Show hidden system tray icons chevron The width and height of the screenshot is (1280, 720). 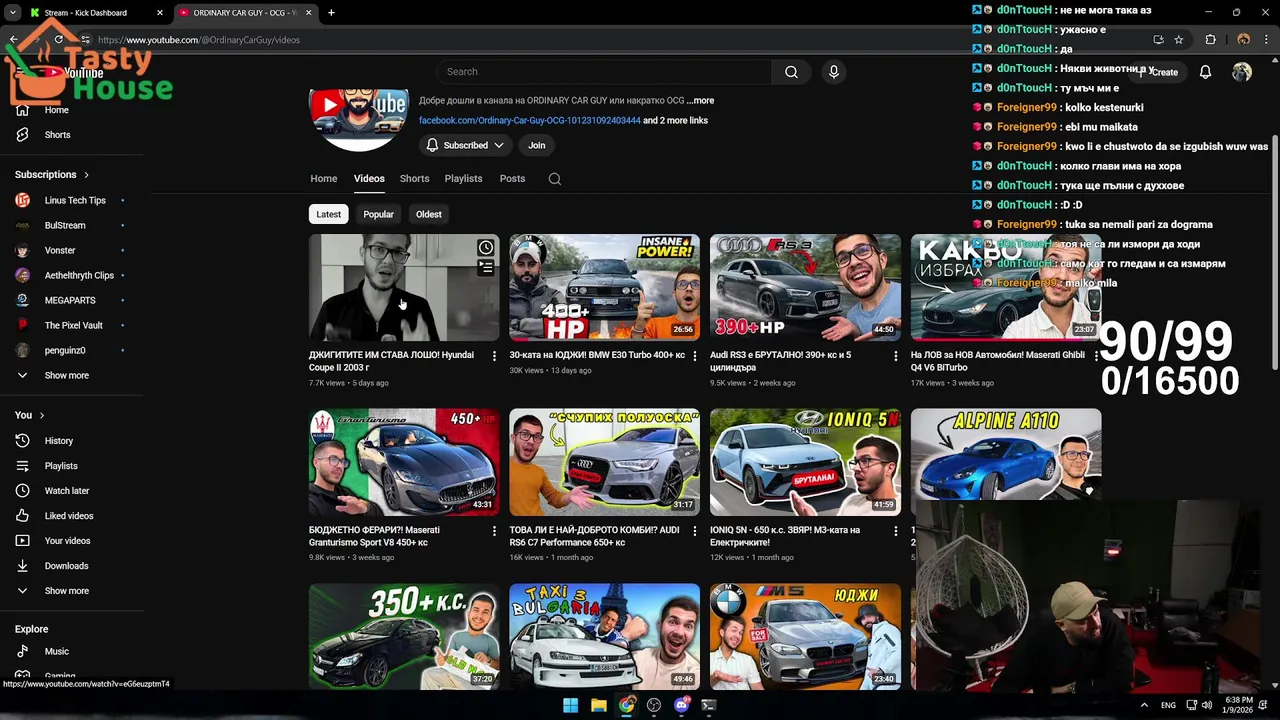pos(1144,705)
